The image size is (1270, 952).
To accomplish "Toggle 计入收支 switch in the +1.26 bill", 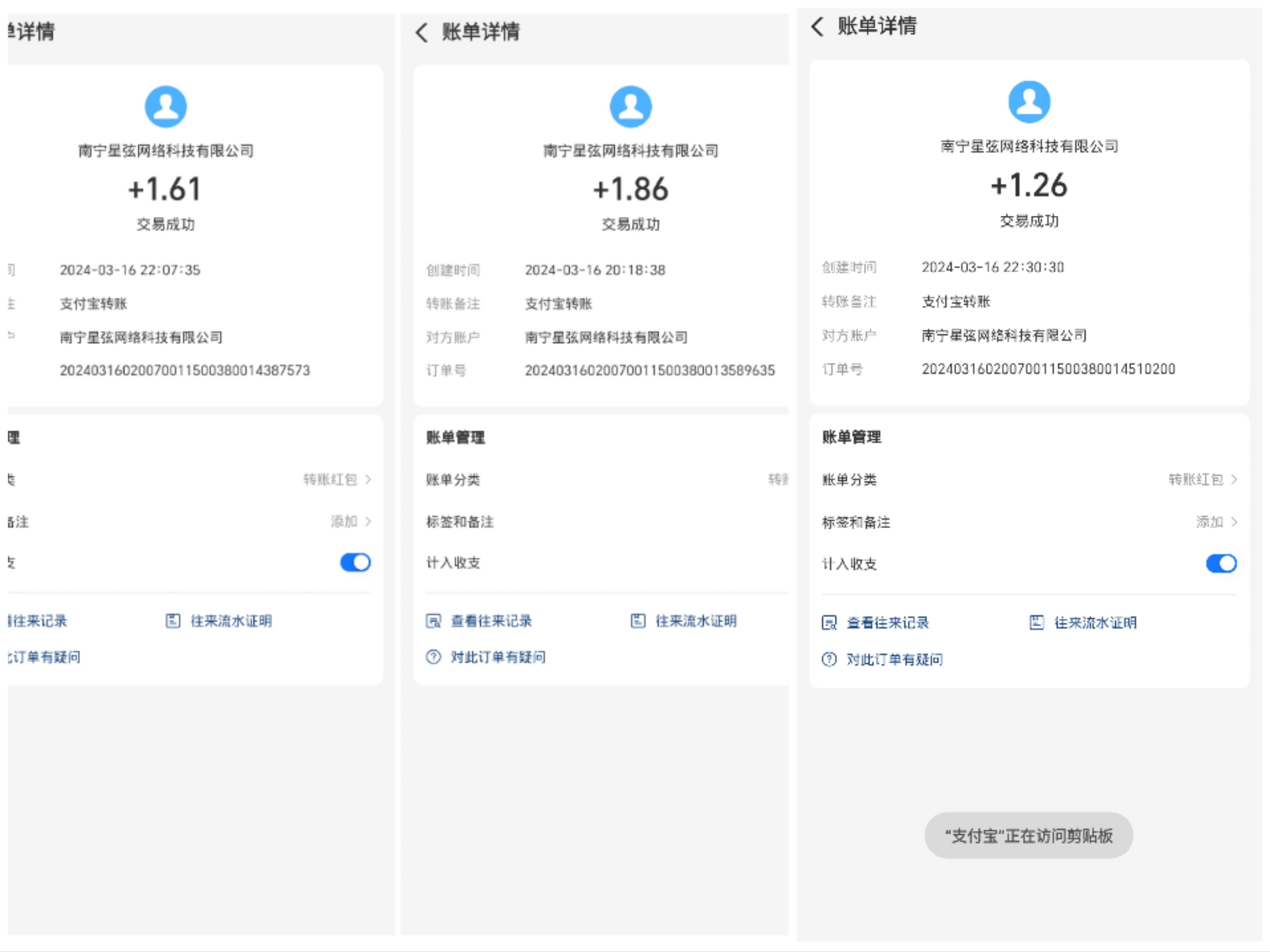I will (1221, 563).
